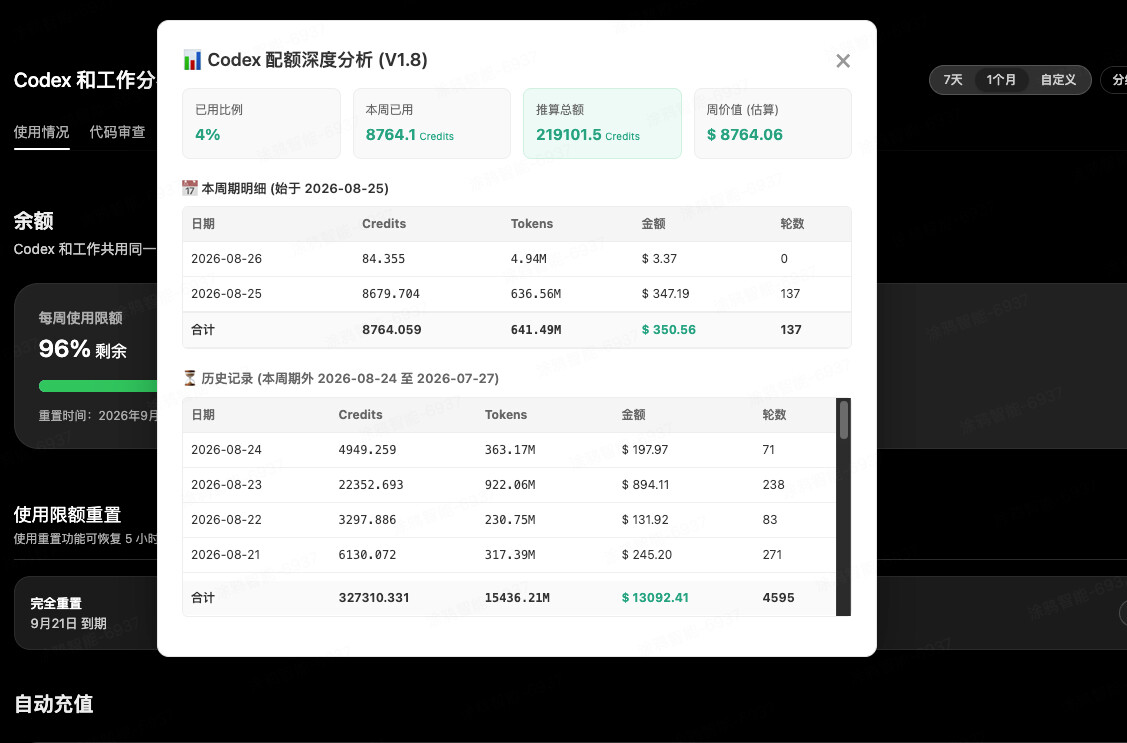This screenshot has width=1127, height=743.
Task: Click the 8679.704 credits value
Action: (x=391, y=294)
